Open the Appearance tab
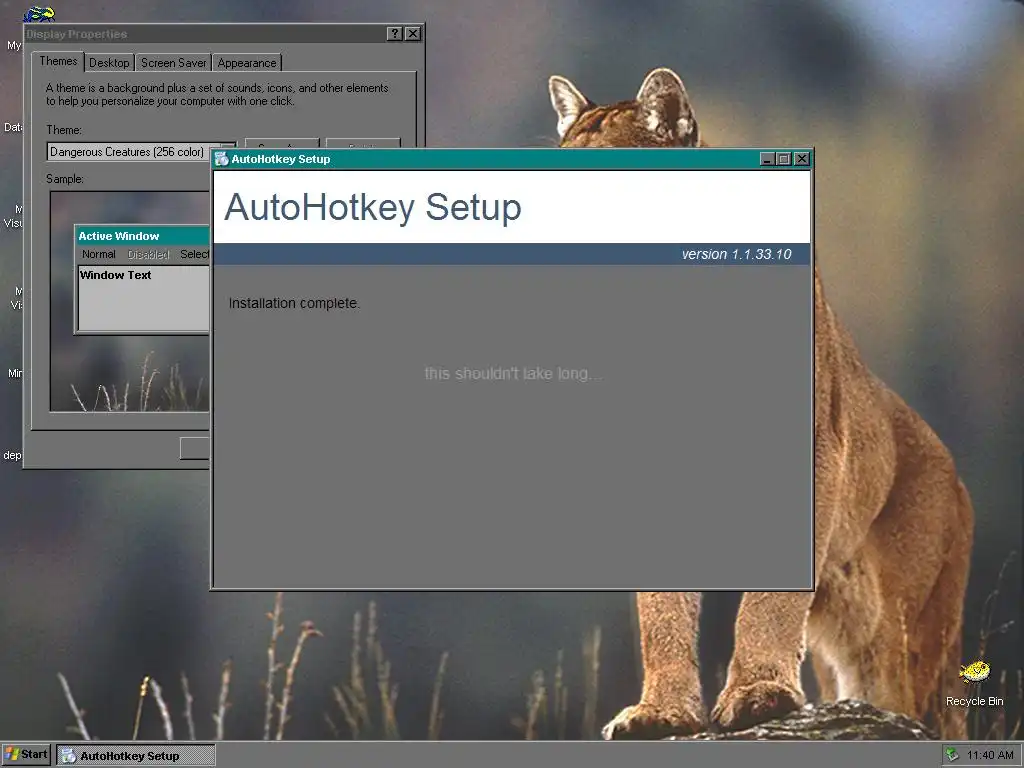The height and width of the screenshot is (768, 1024). (247, 63)
